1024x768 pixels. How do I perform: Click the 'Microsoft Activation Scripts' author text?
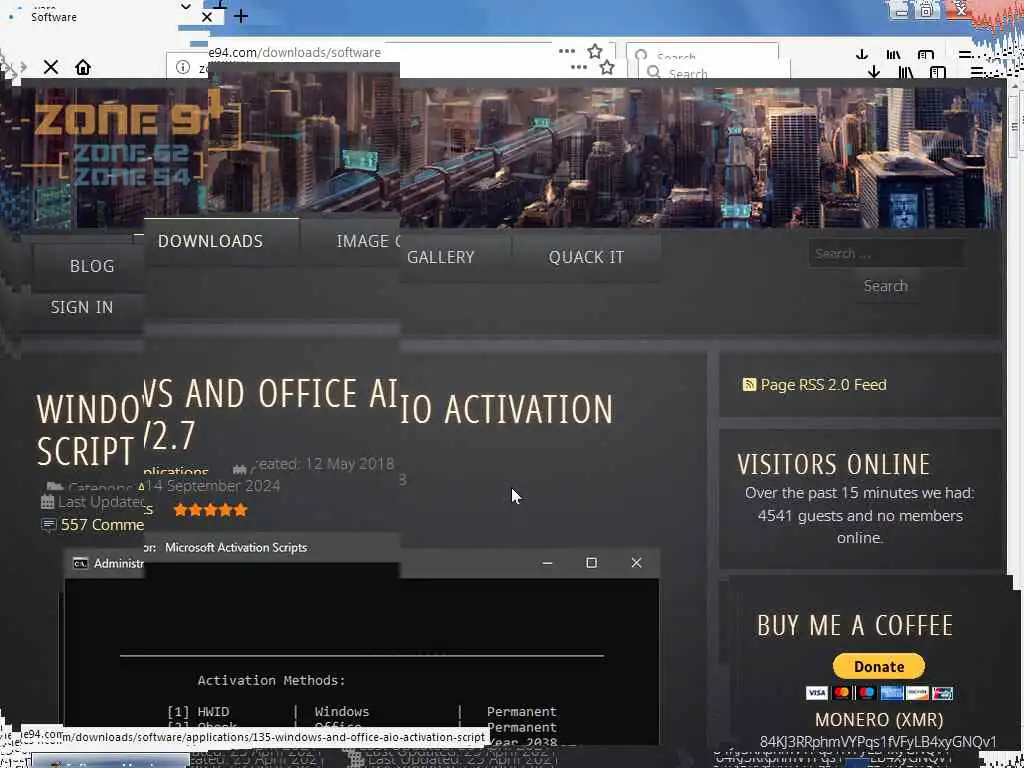(236, 547)
